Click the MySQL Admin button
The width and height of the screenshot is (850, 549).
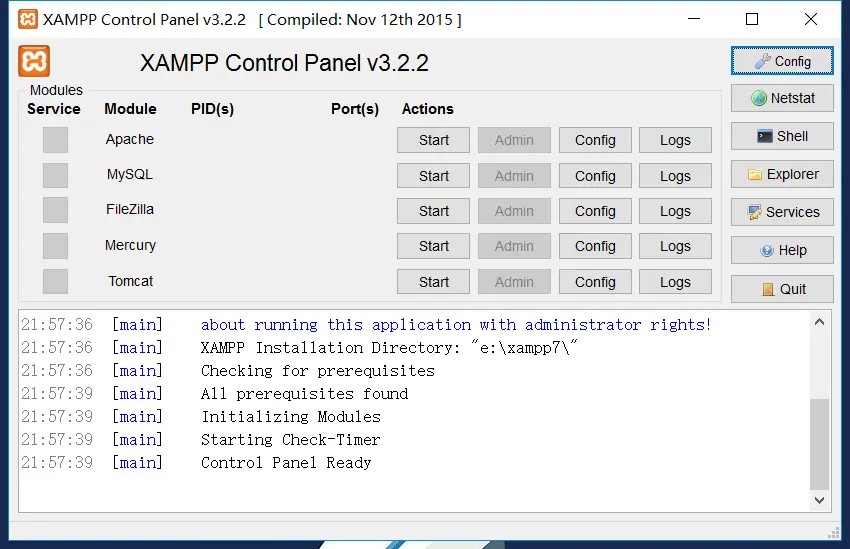click(514, 176)
